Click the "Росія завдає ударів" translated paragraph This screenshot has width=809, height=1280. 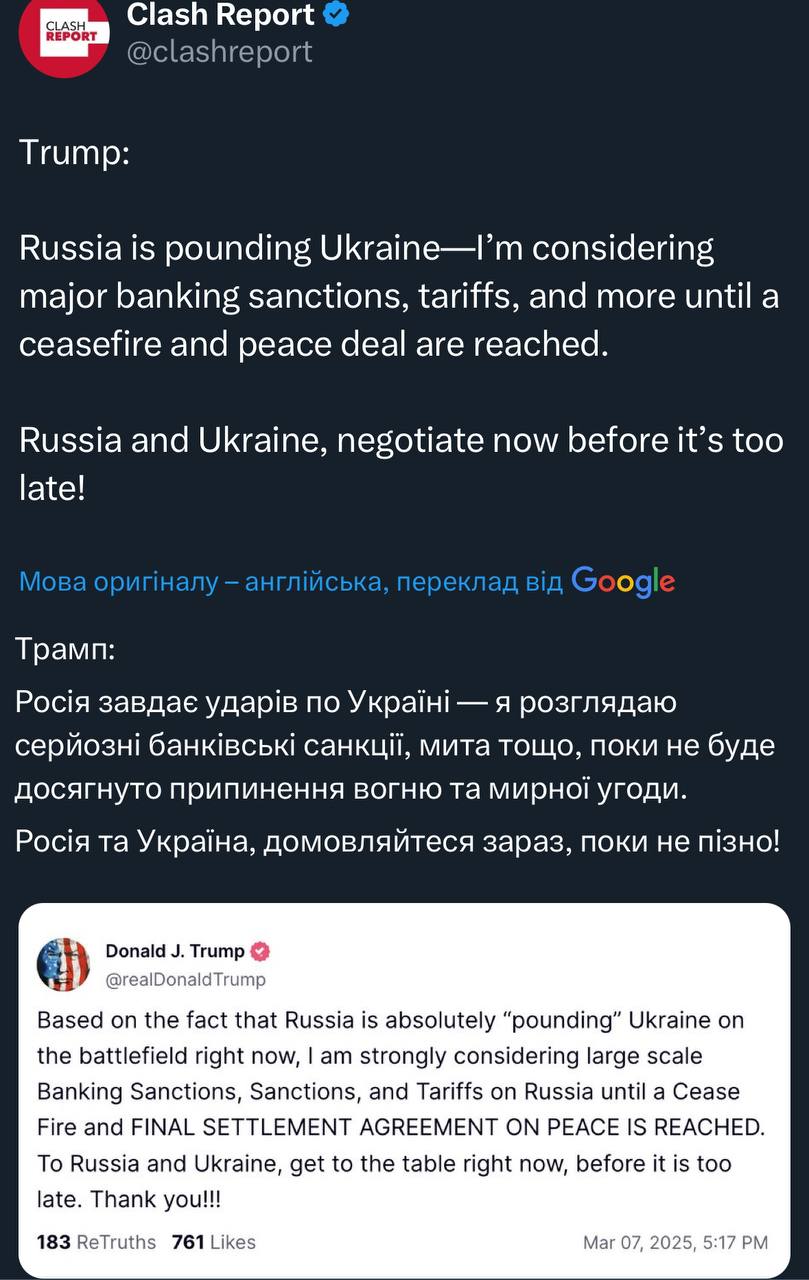tap(395, 746)
